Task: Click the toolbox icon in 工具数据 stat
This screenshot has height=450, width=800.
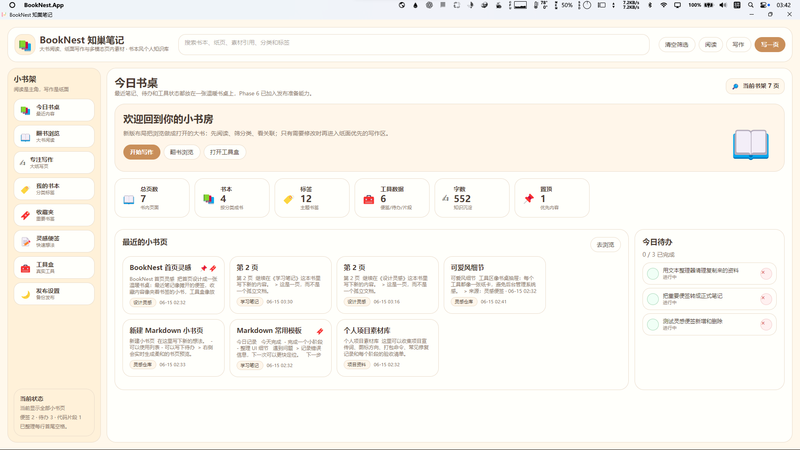Action: pyautogui.click(x=369, y=199)
